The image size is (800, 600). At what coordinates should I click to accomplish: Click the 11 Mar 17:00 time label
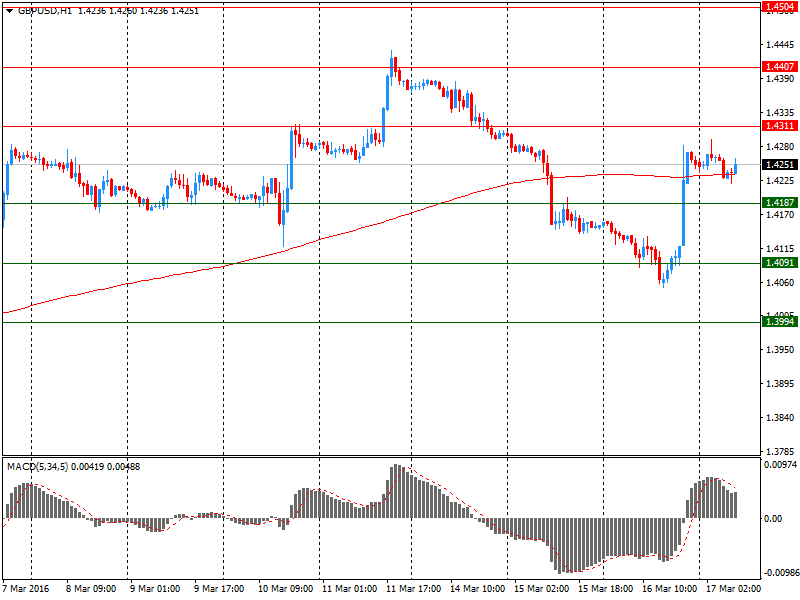[414, 588]
